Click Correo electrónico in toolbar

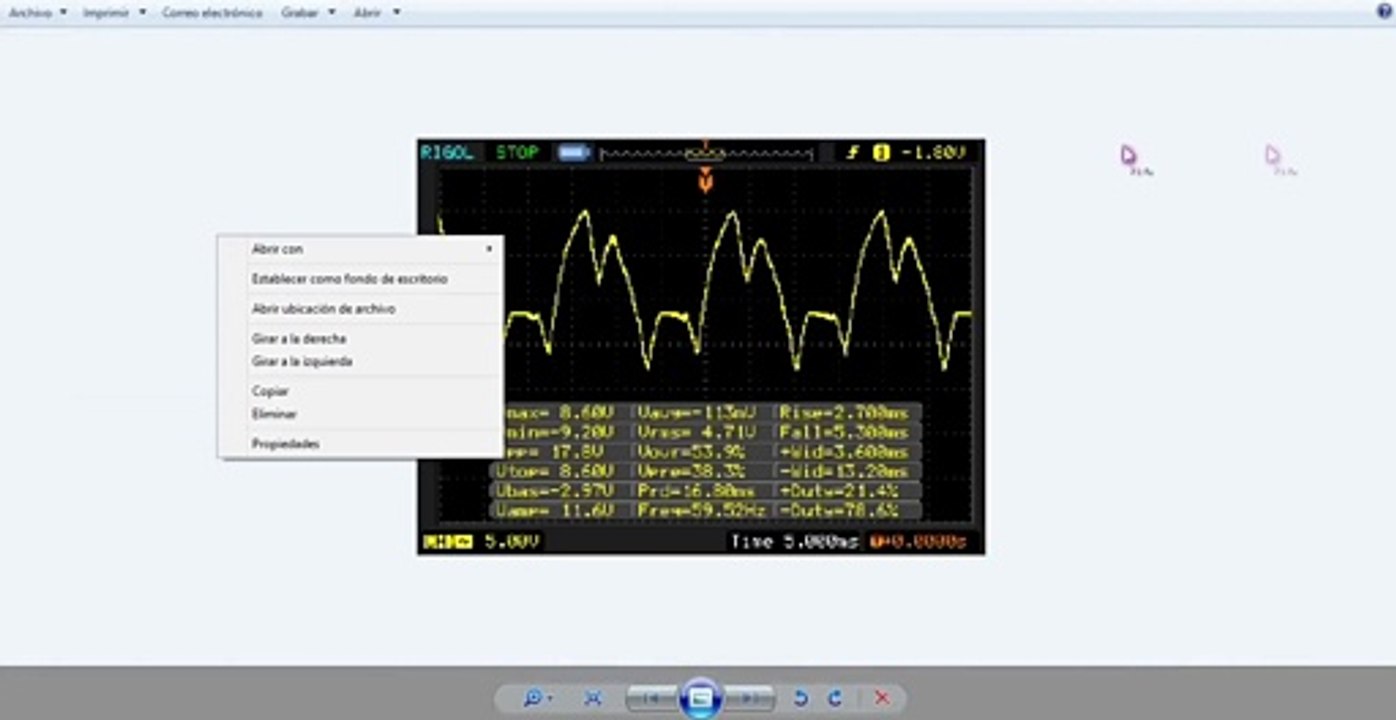click(212, 12)
